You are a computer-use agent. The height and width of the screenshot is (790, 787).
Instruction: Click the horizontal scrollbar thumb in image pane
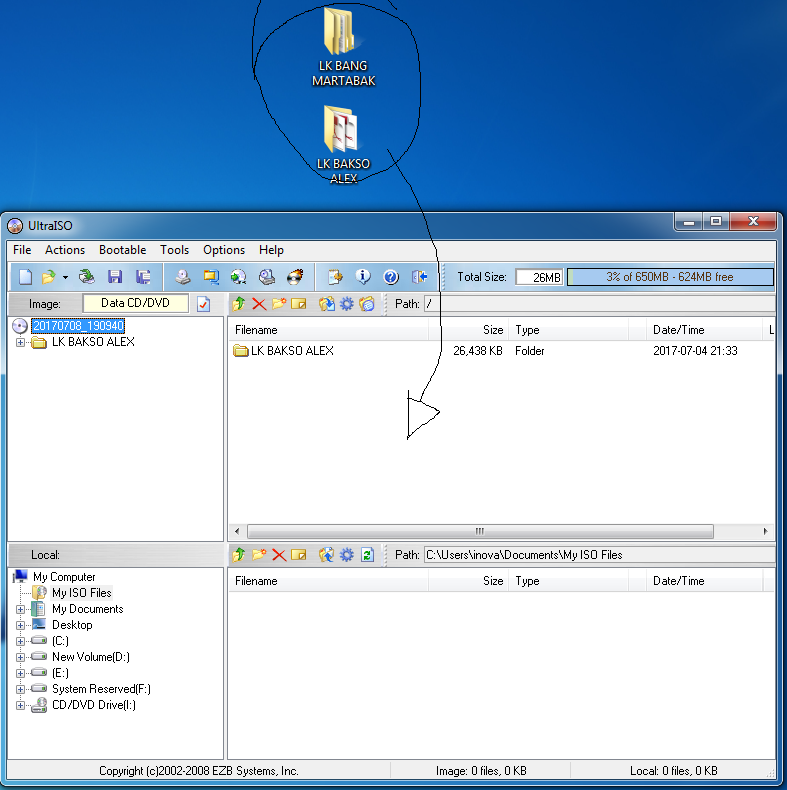[x=480, y=531]
